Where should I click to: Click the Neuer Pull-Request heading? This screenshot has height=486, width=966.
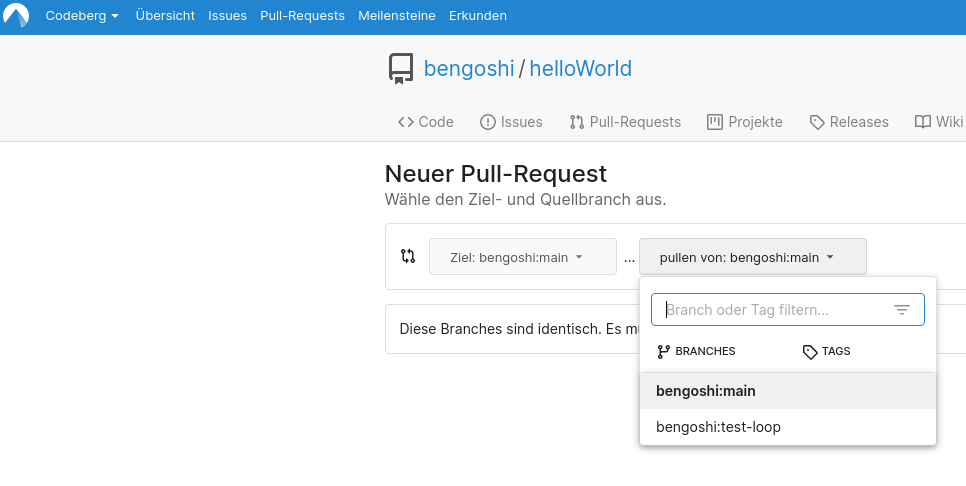coord(496,174)
